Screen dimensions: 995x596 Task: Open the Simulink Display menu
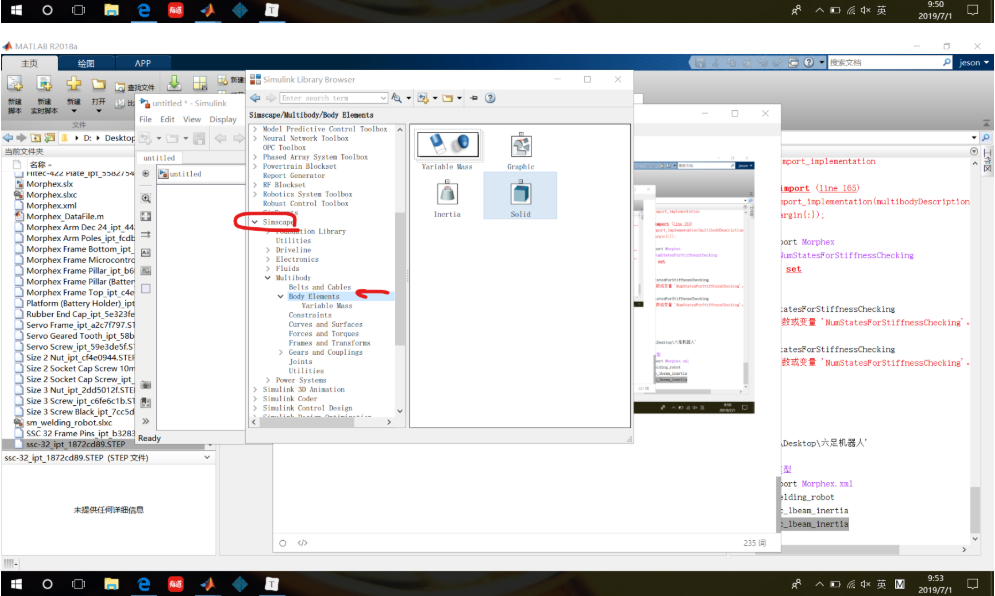tap(223, 119)
